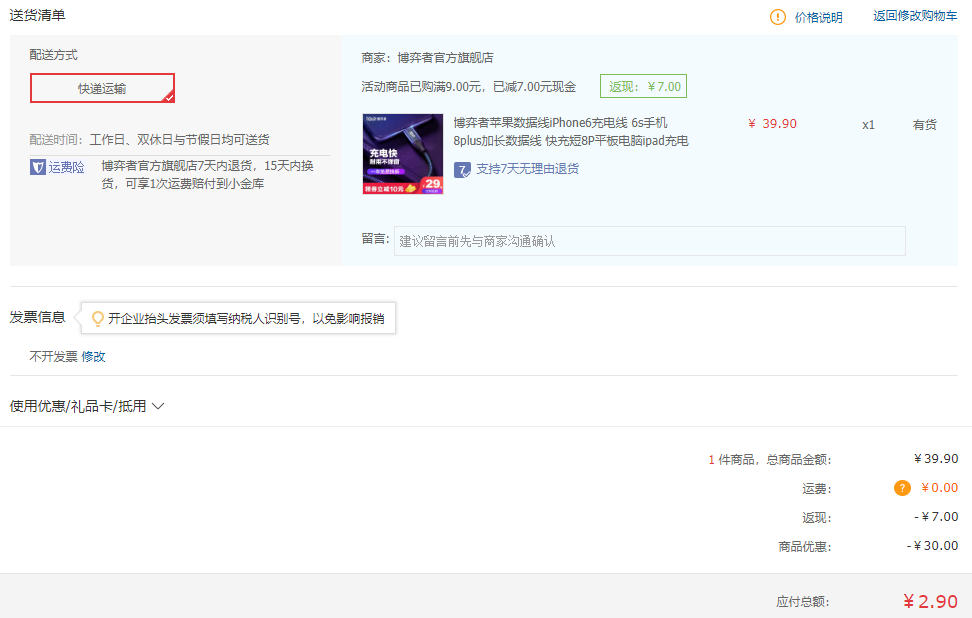
Task: Click the 有货 stock status
Action: click(924, 125)
